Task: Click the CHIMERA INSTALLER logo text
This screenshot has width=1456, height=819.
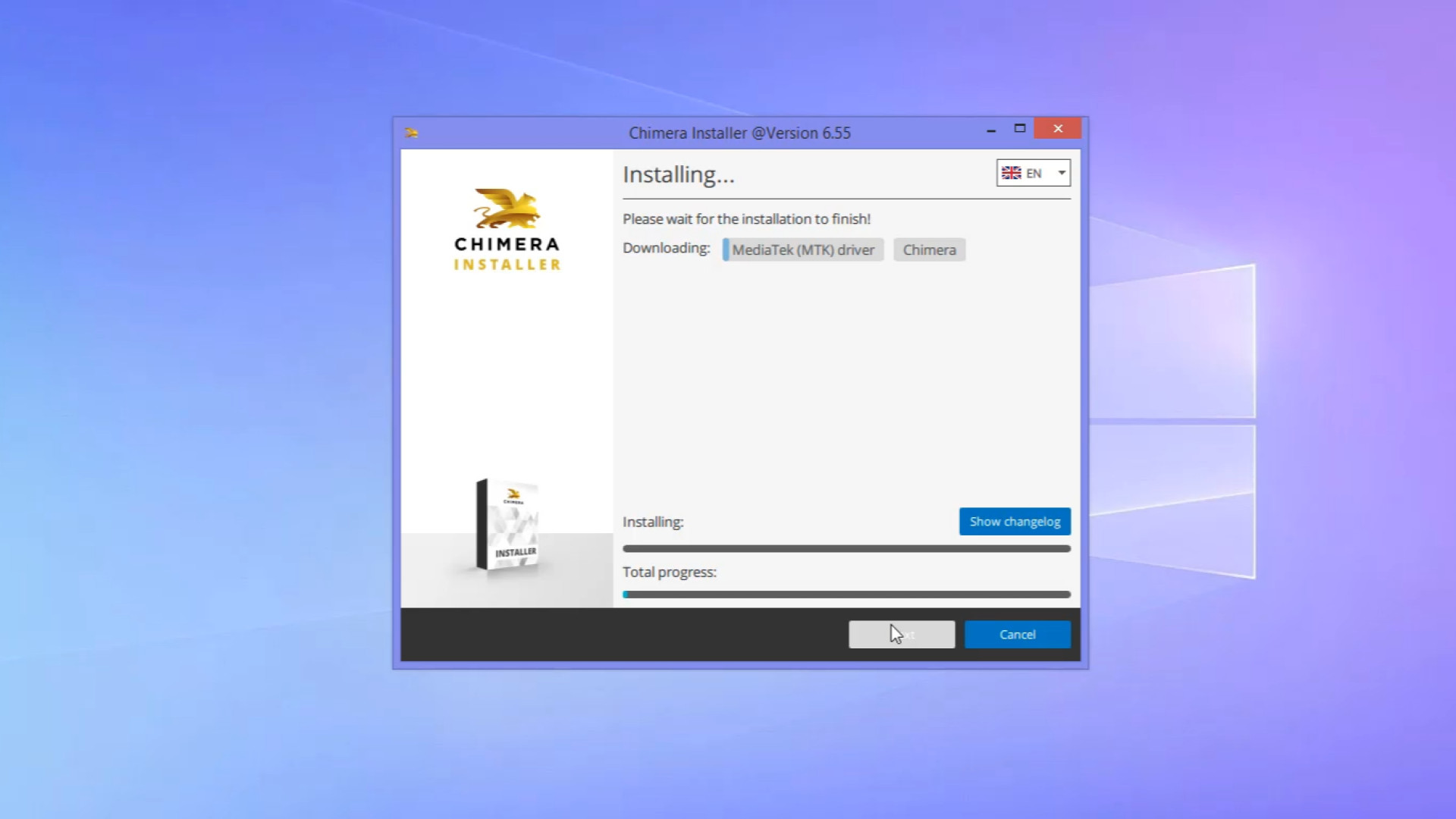Action: coord(507,254)
